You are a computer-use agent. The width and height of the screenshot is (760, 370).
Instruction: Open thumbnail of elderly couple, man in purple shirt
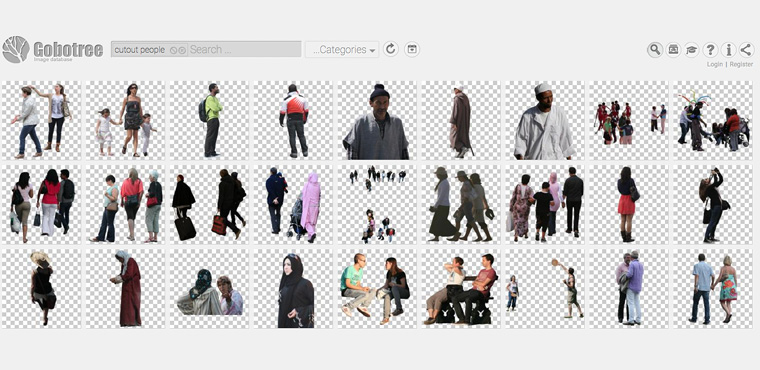[629, 289]
